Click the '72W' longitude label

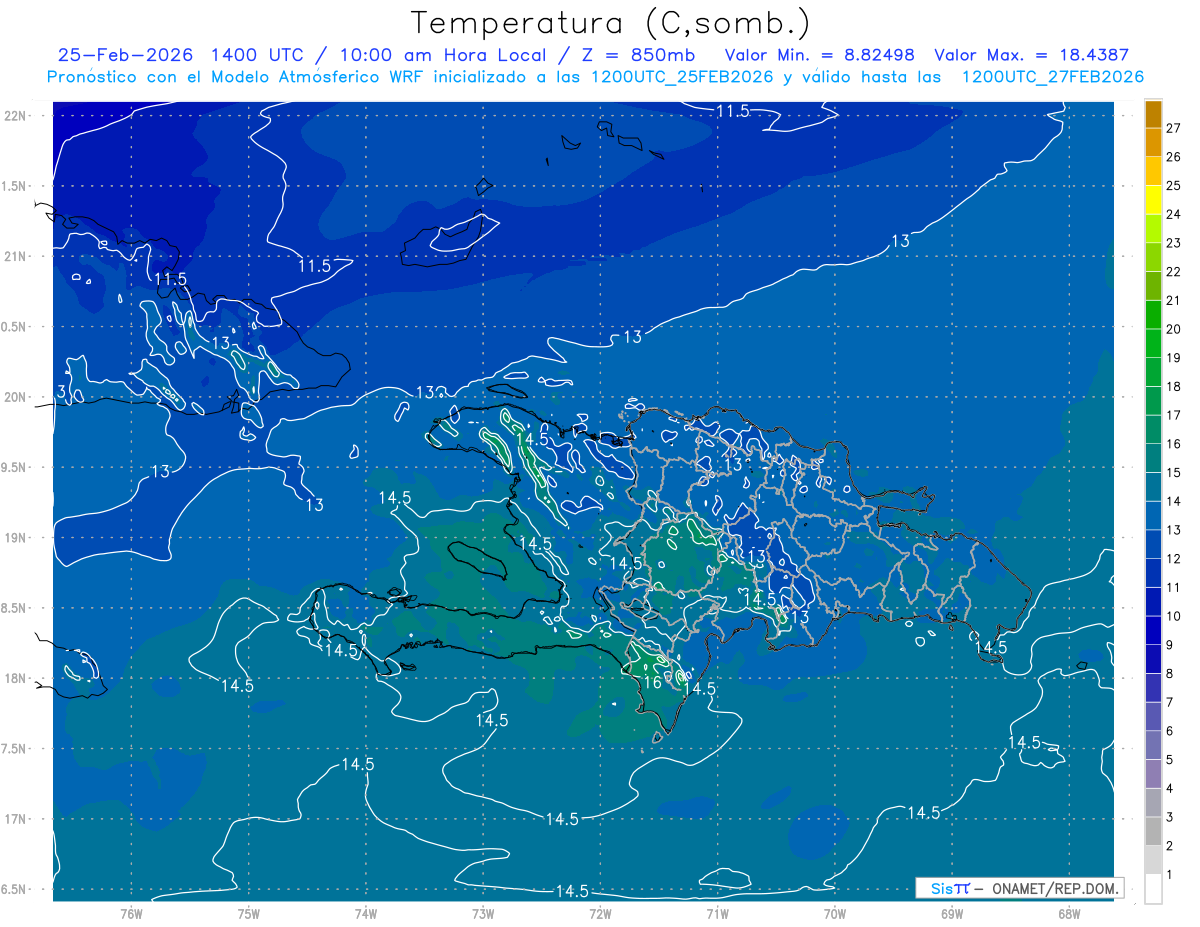point(600,914)
